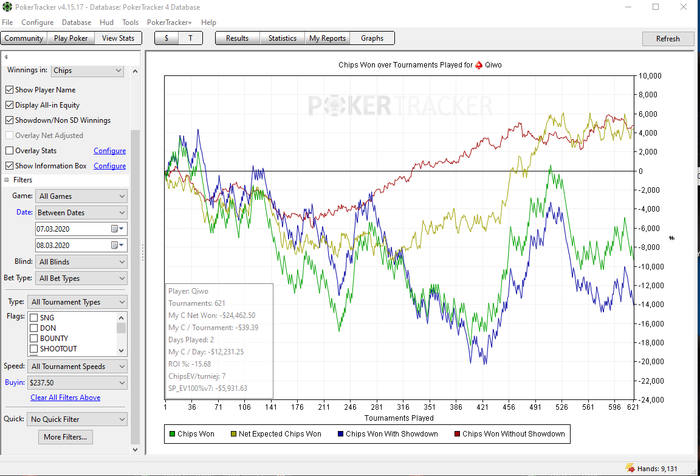Image resolution: width=700 pixels, height=476 pixels.
Task: Click the blue Buyin filter label link
Action: tap(15, 383)
